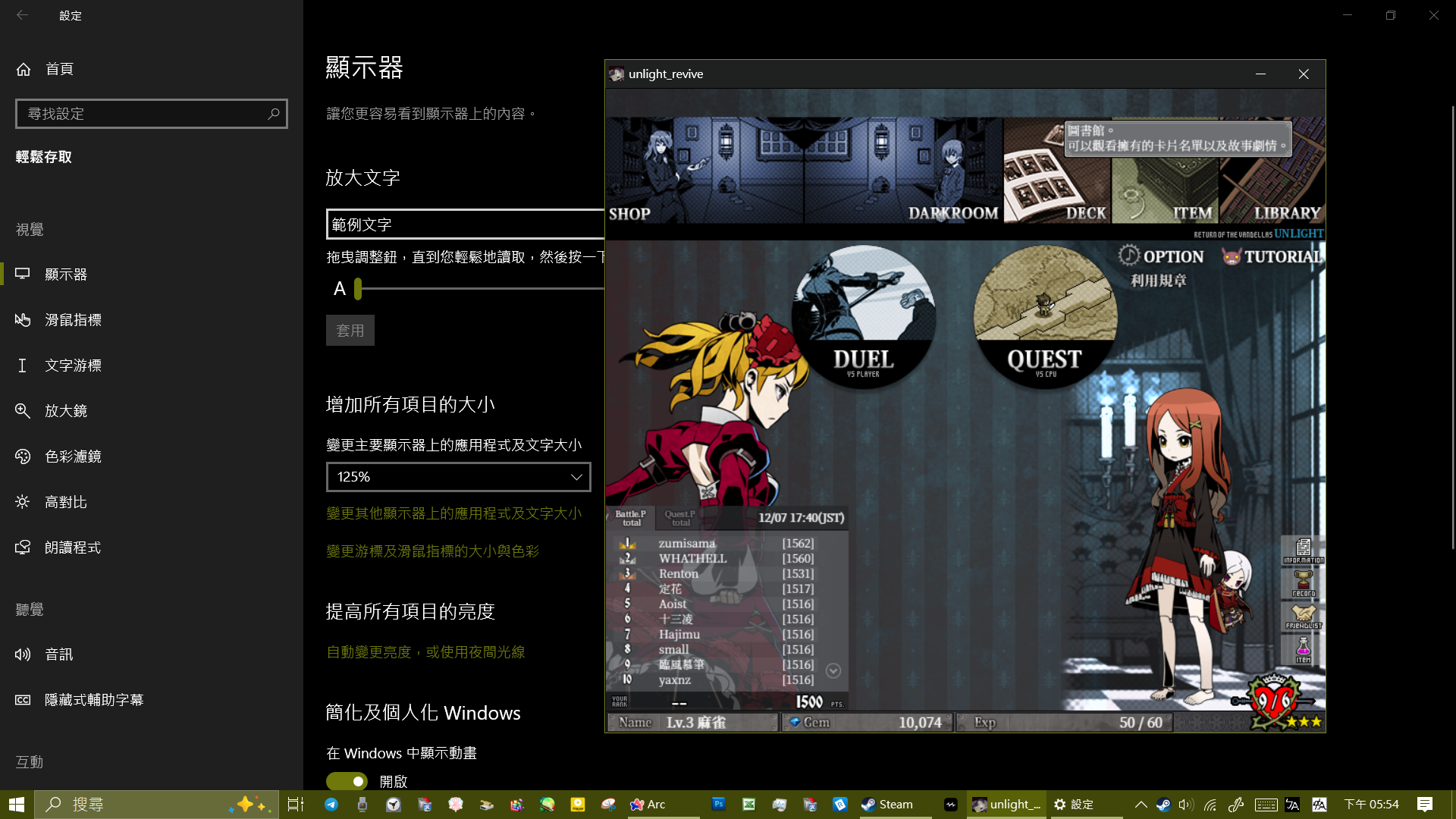Click the 利用規章 terms link

(x=1158, y=281)
